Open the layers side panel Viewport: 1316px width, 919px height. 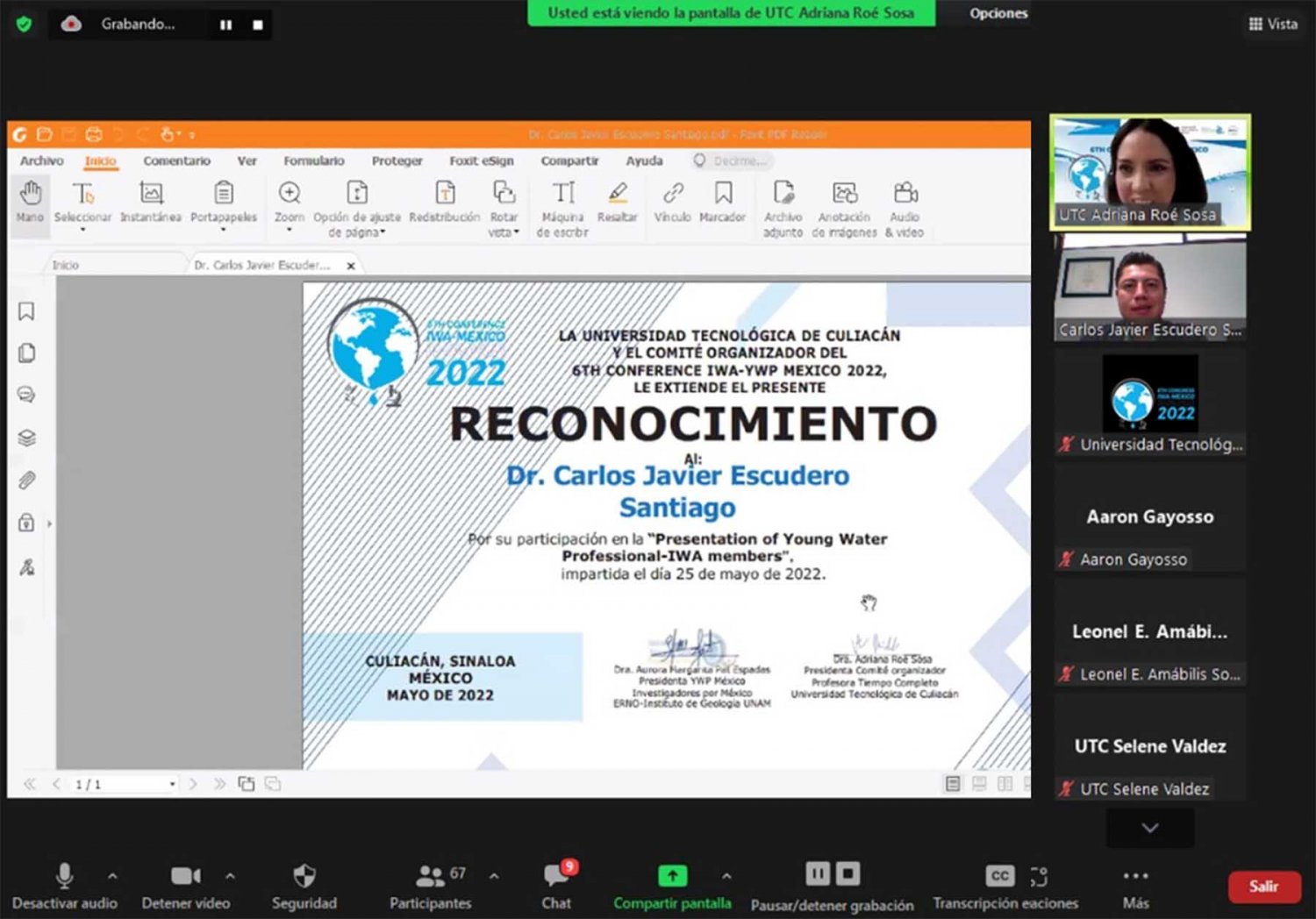click(x=26, y=438)
